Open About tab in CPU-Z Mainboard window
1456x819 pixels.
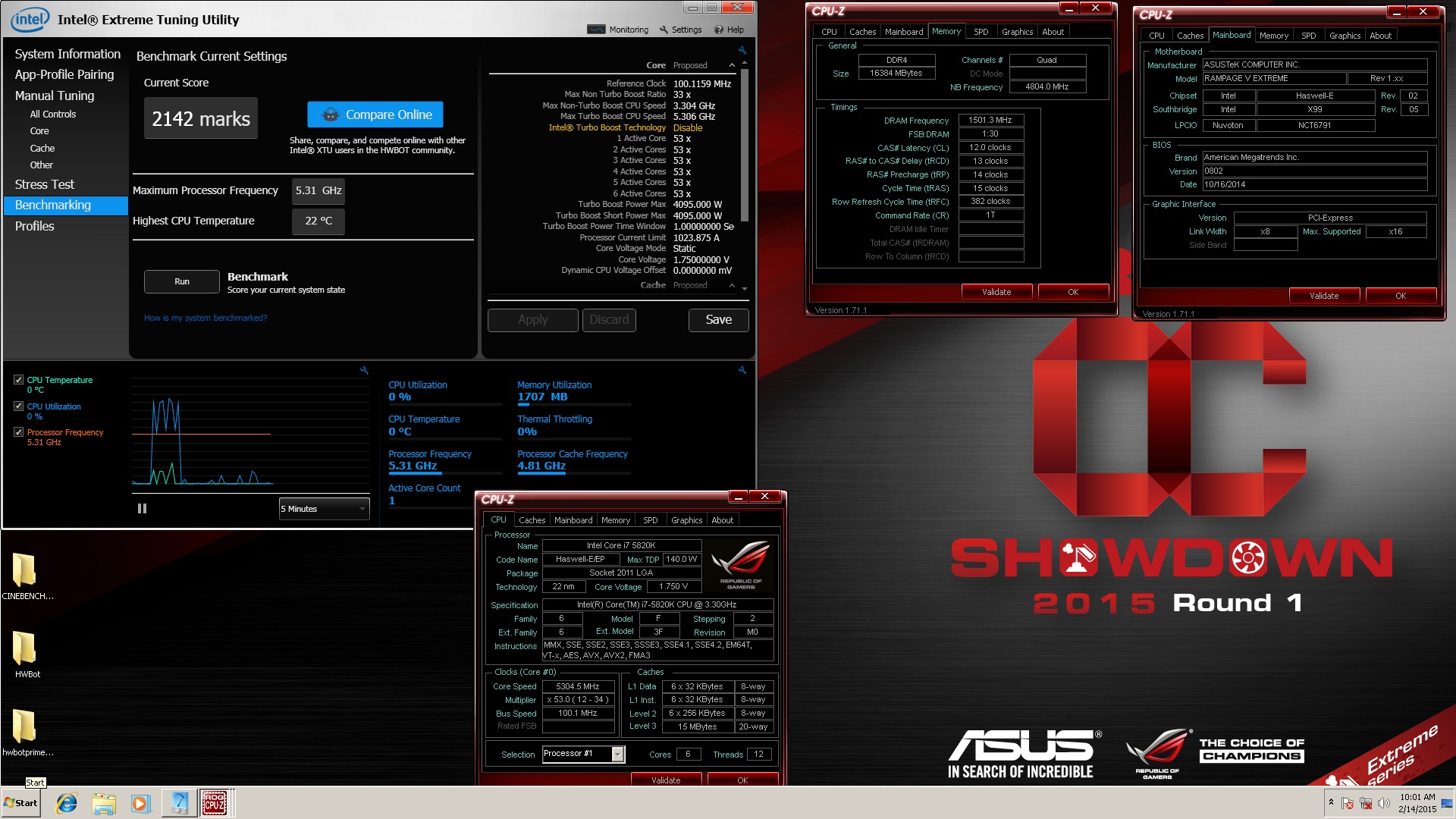coord(1380,36)
